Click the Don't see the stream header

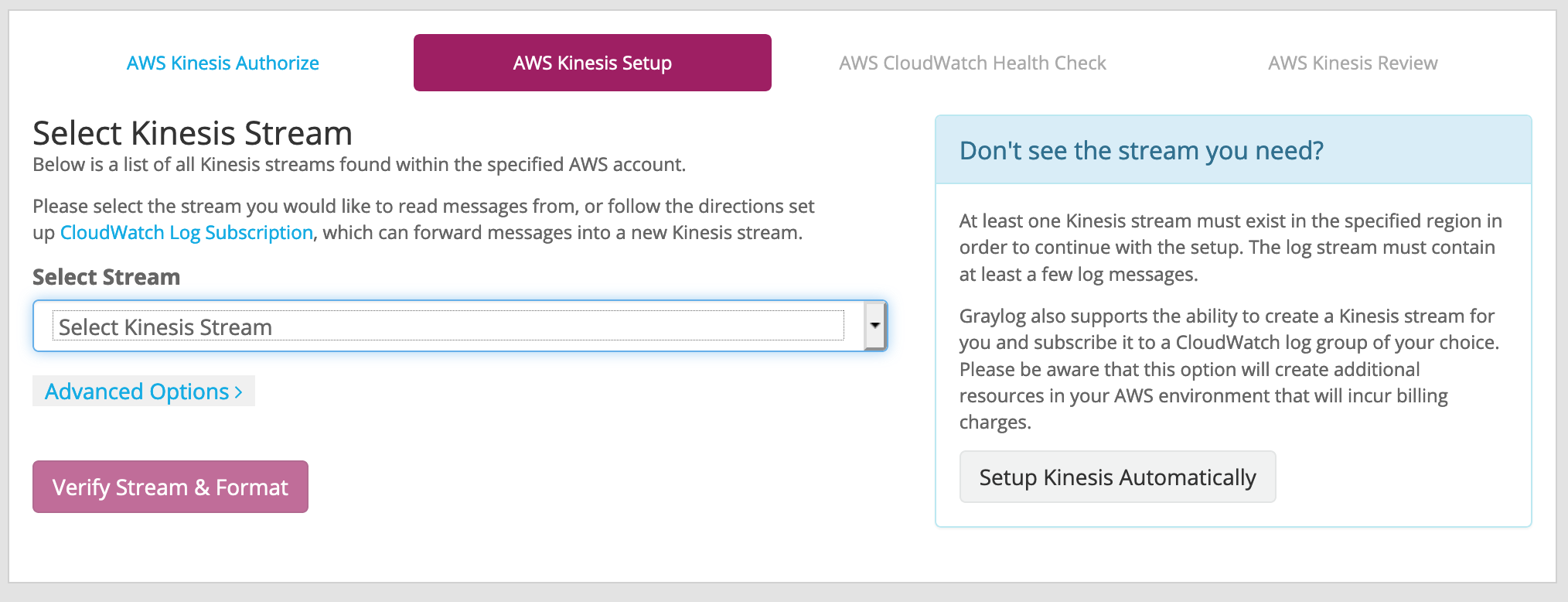point(1141,151)
